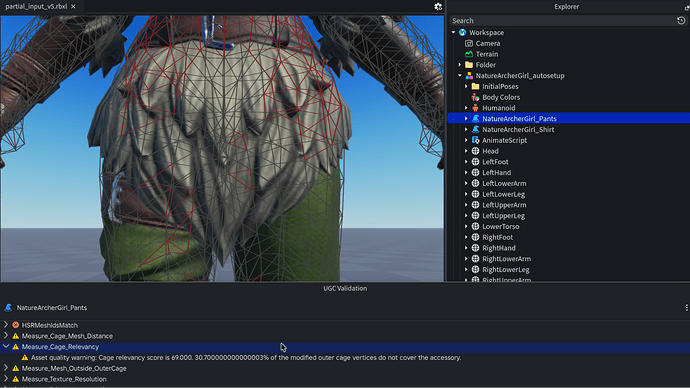The height and width of the screenshot is (388, 690).
Task: Select the Camera icon in Workspace
Action: pos(469,43)
